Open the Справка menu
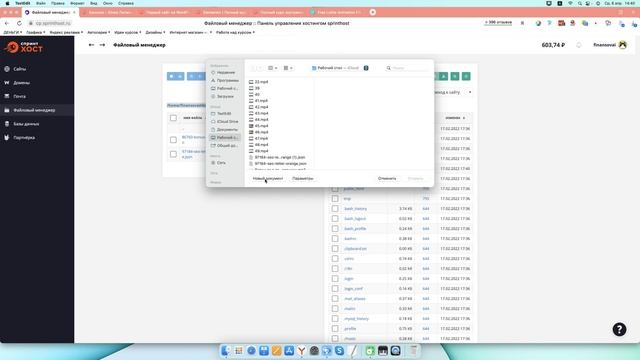The height and width of the screenshot is (360, 640). 126,3
